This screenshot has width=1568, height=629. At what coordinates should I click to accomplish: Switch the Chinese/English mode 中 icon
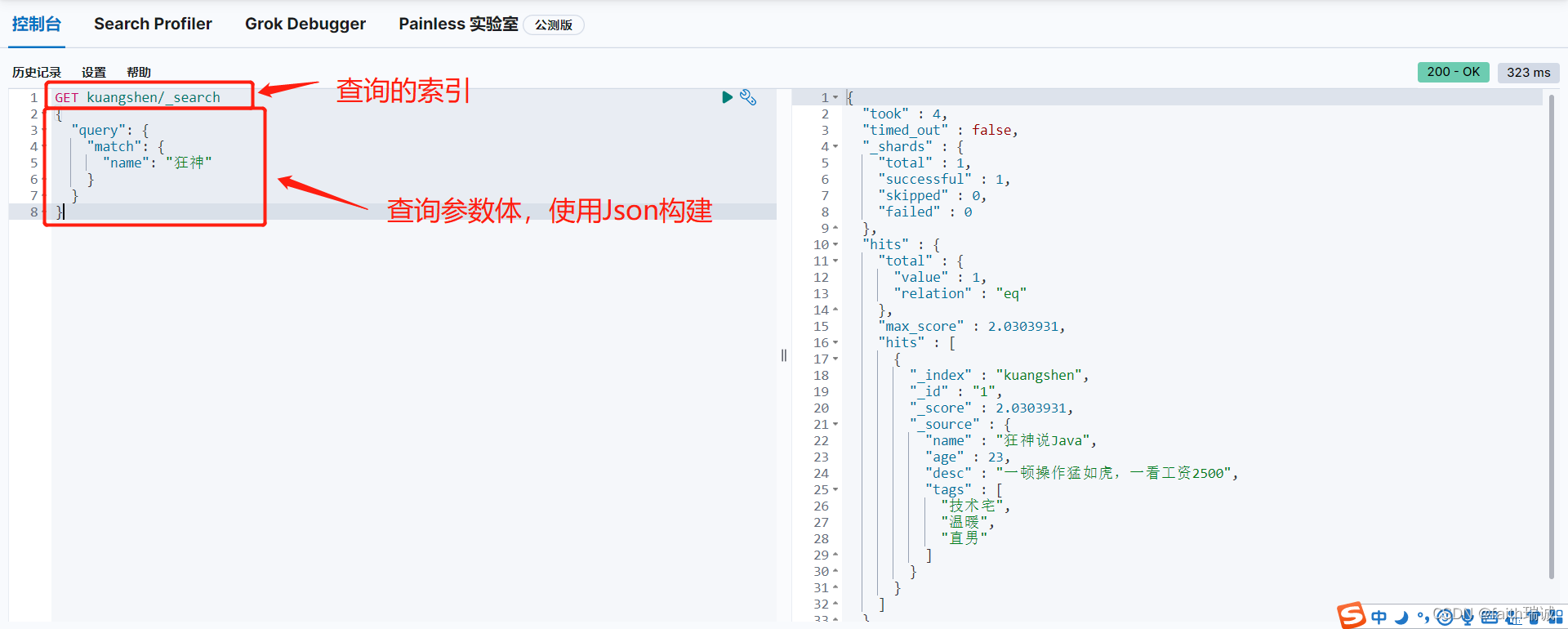point(1379,618)
